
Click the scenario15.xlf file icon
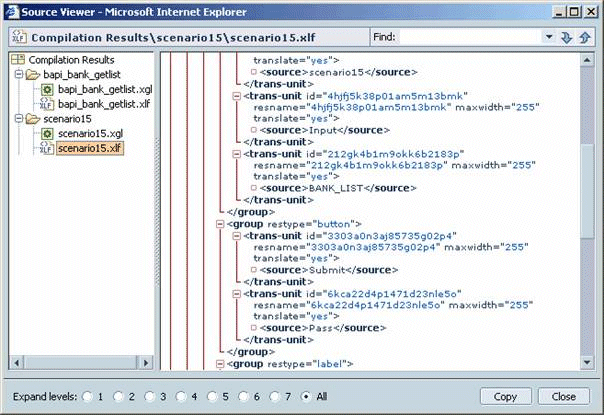(x=47, y=148)
